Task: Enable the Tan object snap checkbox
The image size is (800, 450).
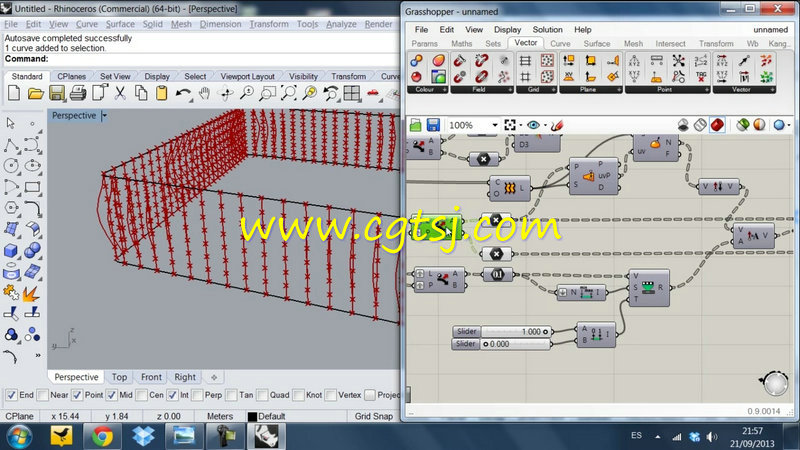Action: point(232,395)
